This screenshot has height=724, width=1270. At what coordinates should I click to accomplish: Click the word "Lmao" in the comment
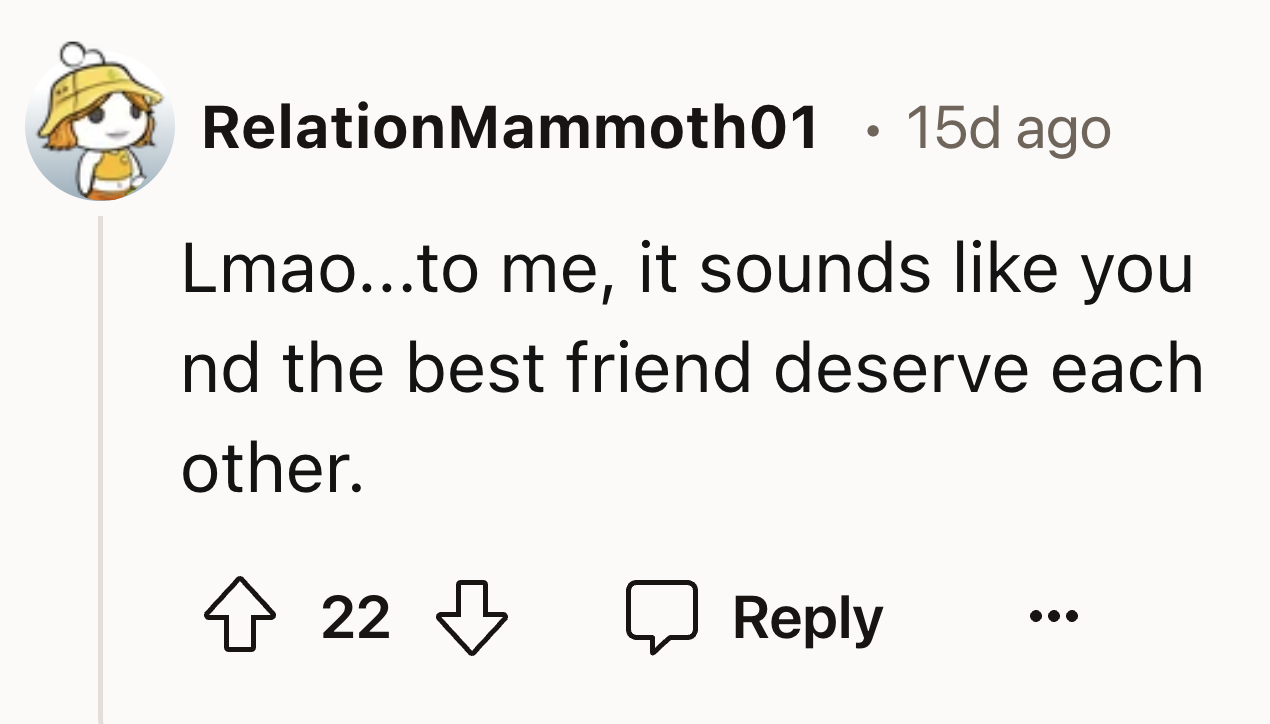(264, 270)
